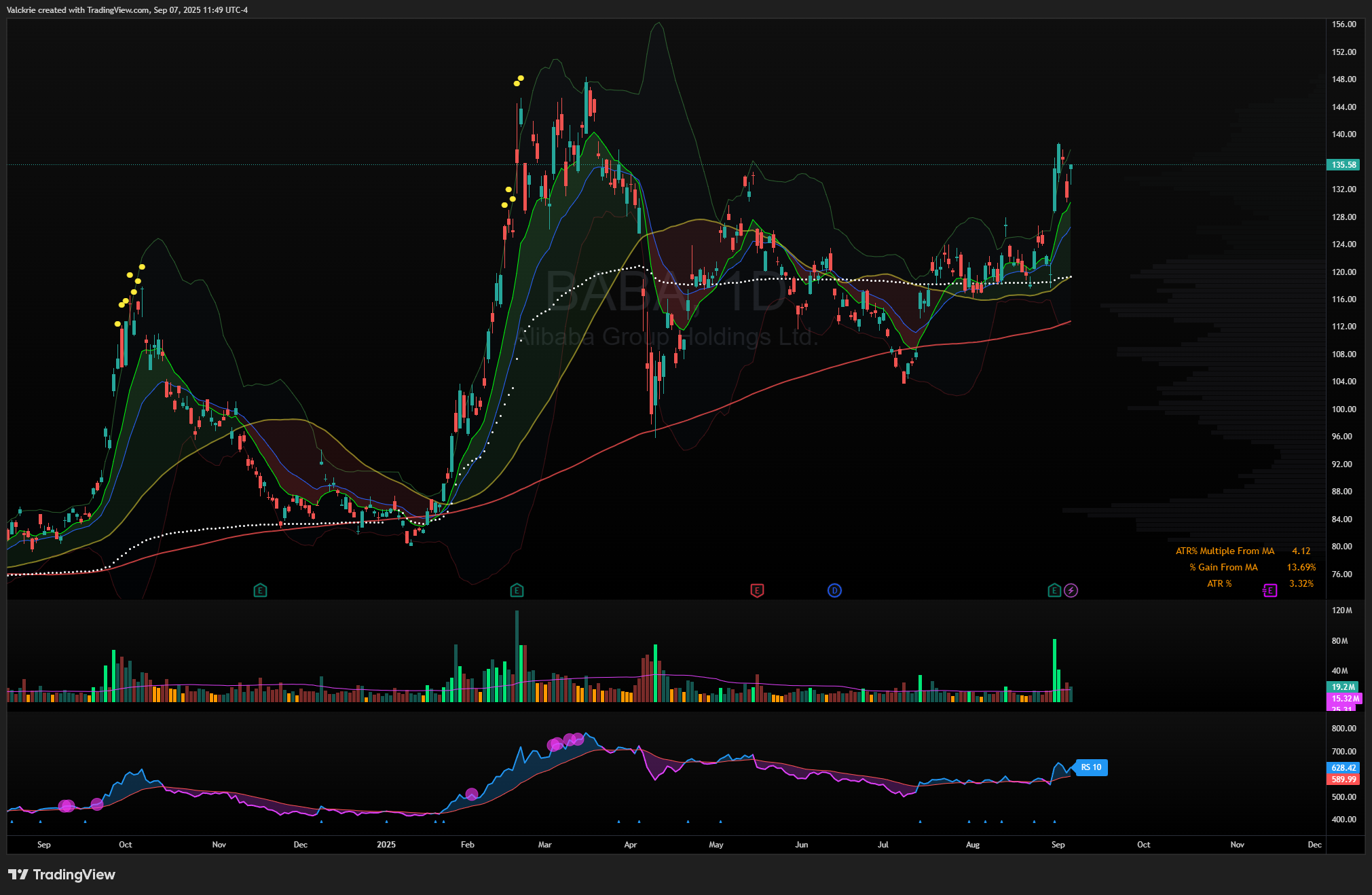Click the earliest teal earnings E marker
The width and height of the screenshot is (1372, 895).
[260, 590]
